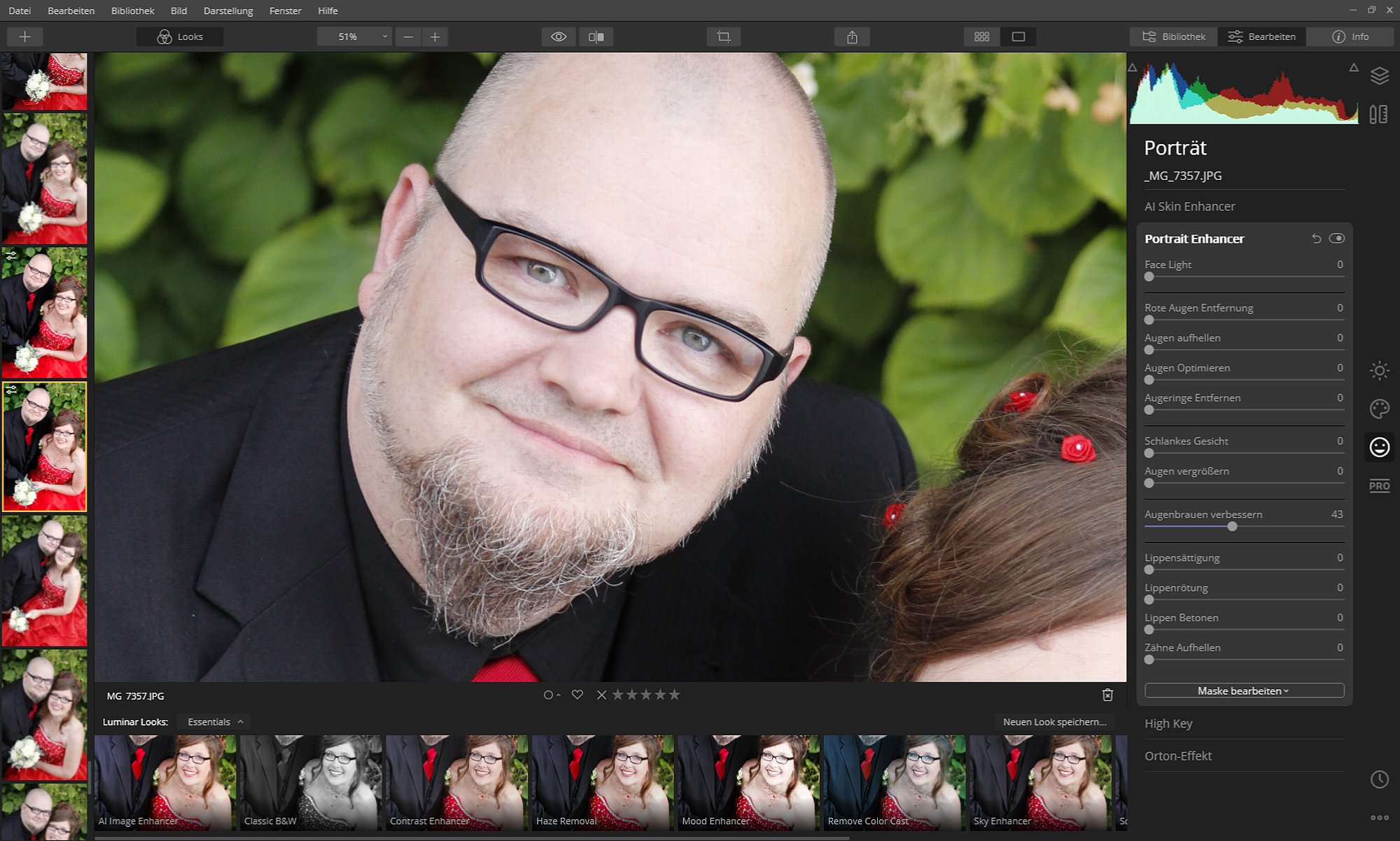Zoom in with the plus button next to zoom
Screen dimensions: 1400x841
point(435,36)
